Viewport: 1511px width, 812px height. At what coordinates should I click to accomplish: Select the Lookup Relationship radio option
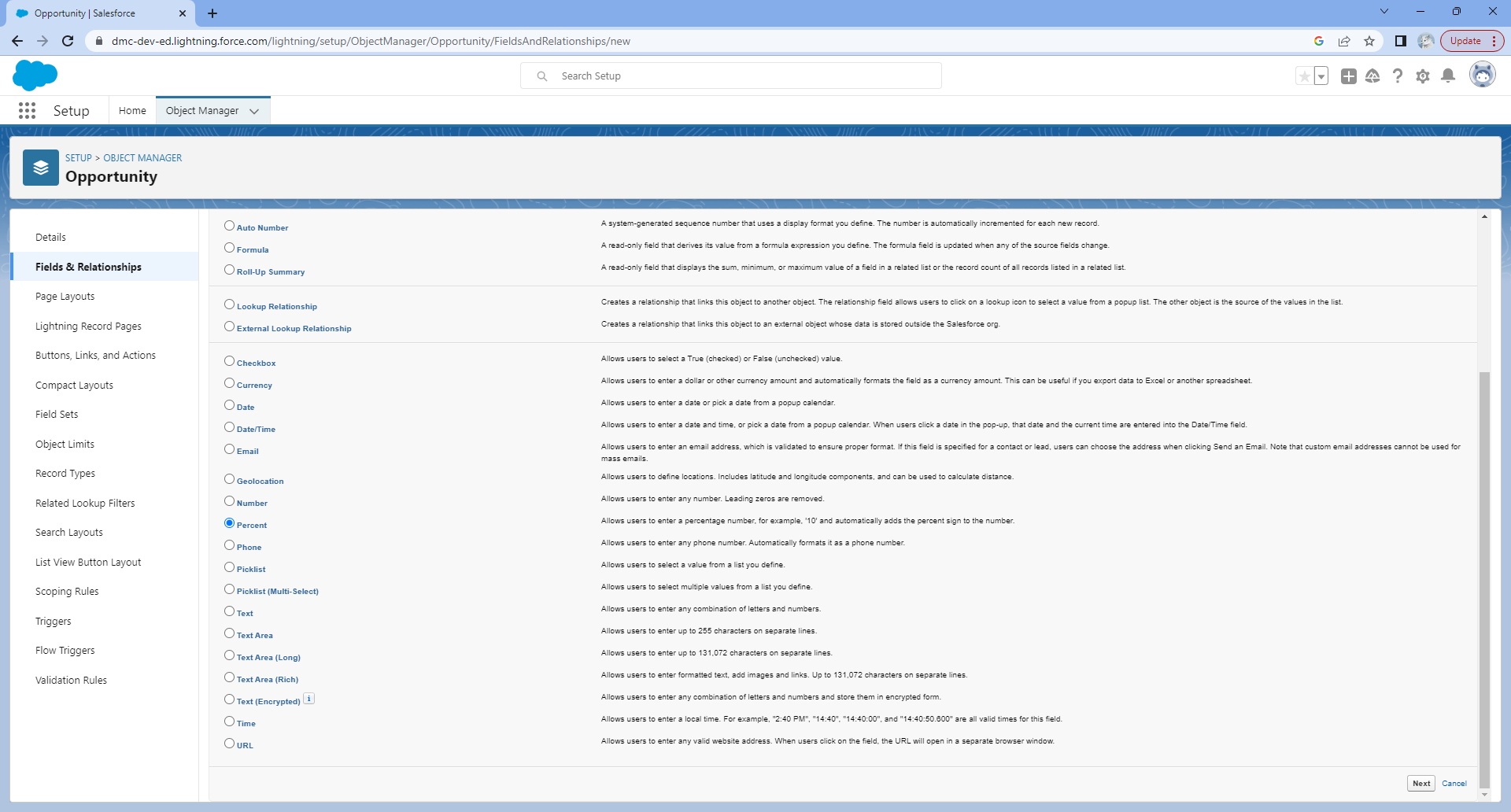point(229,304)
